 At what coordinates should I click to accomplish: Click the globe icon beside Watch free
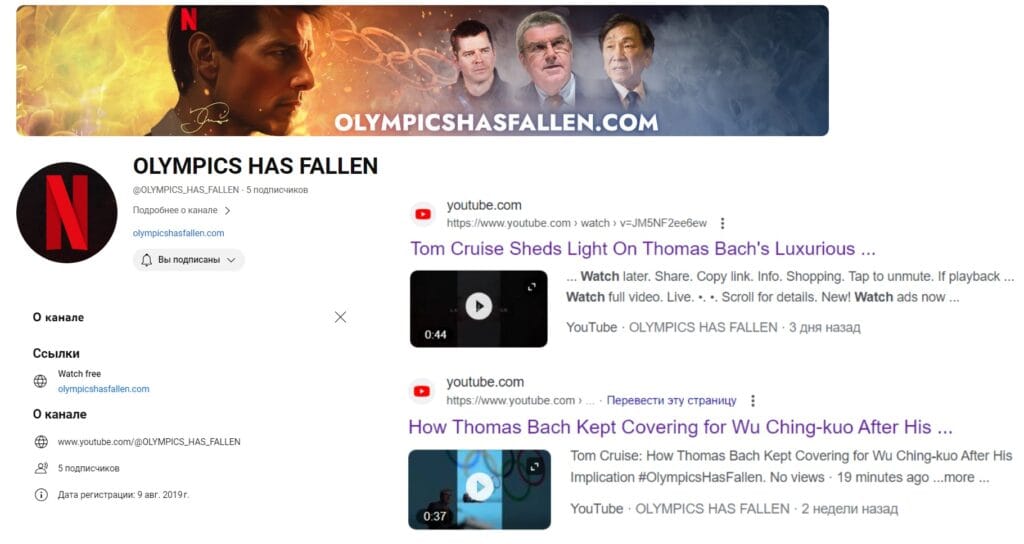pyautogui.click(x=40, y=381)
